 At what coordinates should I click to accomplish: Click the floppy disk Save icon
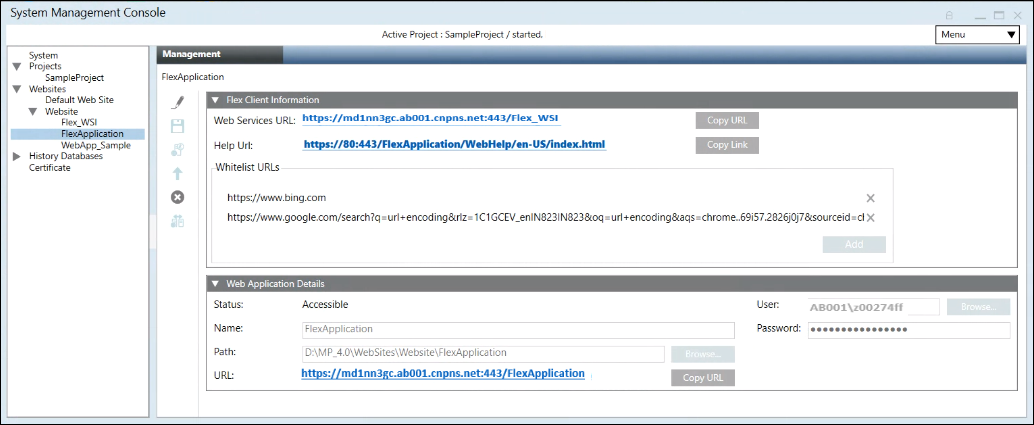178,126
